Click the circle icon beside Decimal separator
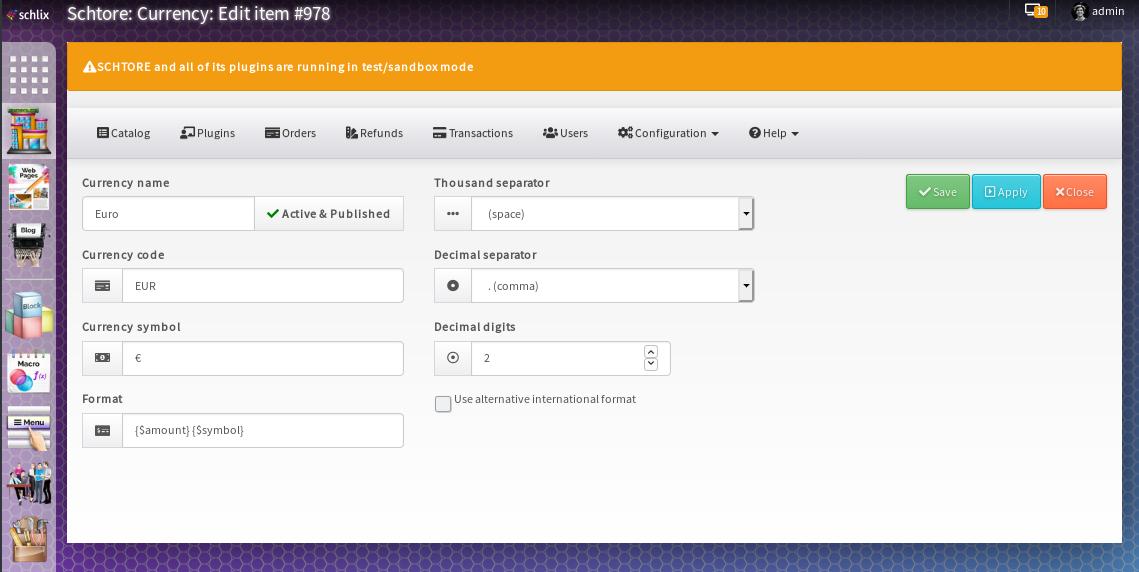This screenshot has width=1139, height=572. [453, 286]
